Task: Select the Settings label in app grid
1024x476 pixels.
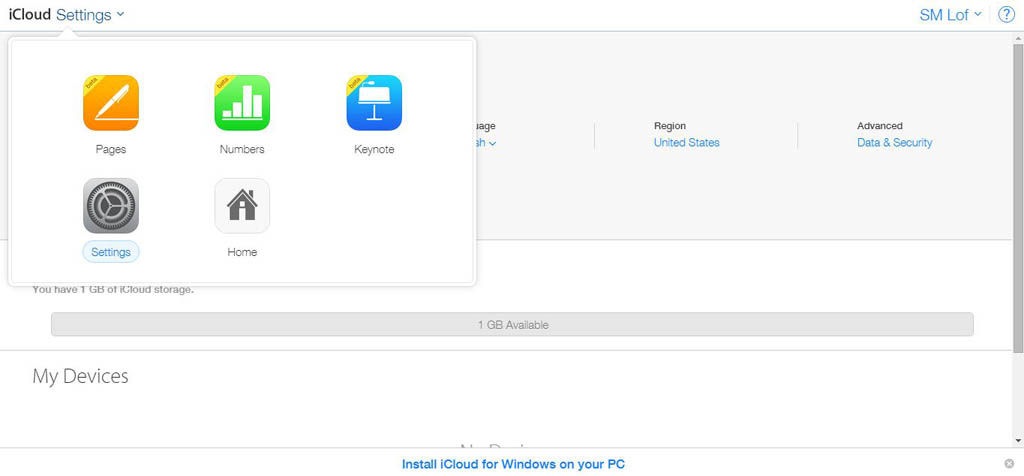Action: [x=110, y=252]
